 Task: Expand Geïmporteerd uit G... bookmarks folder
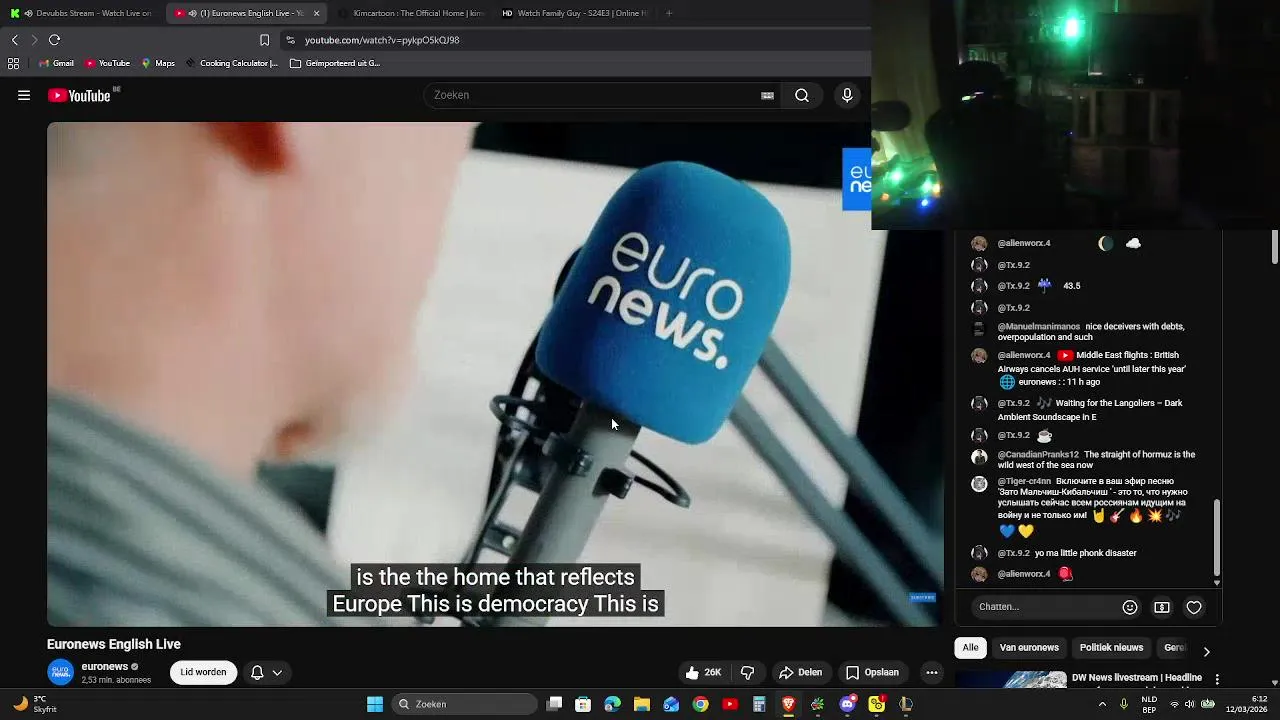[335, 63]
